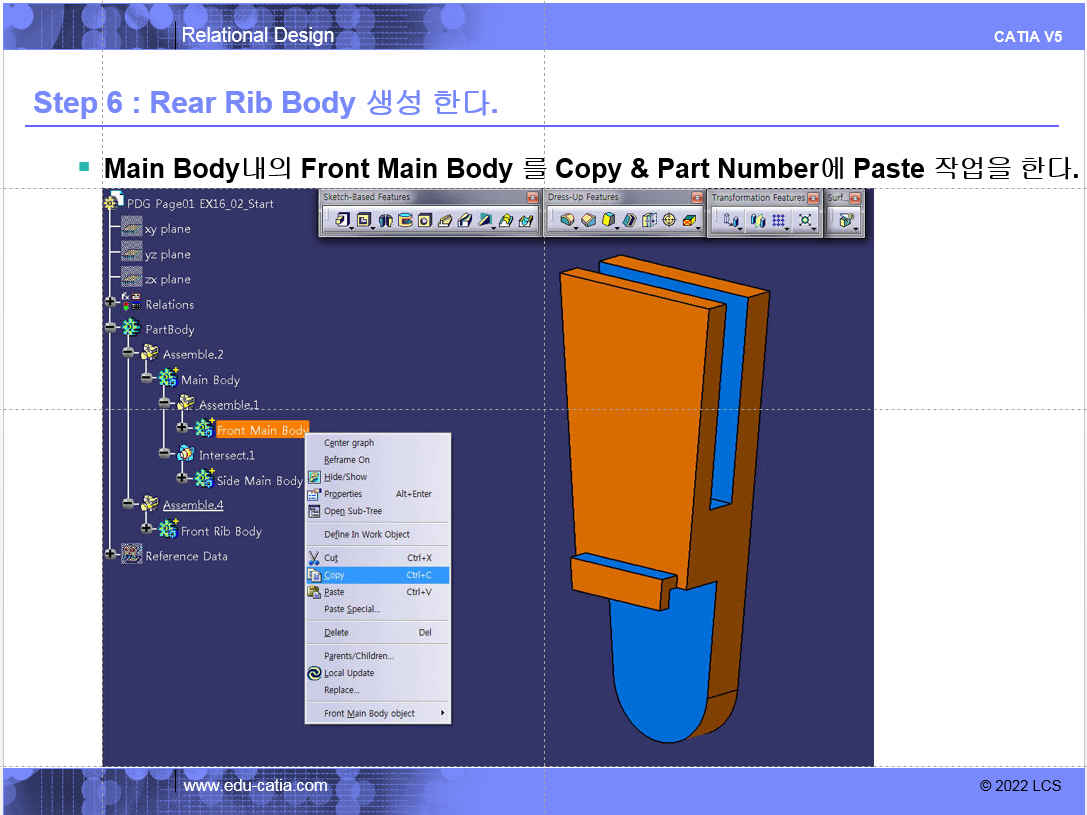Viewport: 1087px width, 815px height.
Task: Click the Pocket tool icon
Action: (364, 220)
